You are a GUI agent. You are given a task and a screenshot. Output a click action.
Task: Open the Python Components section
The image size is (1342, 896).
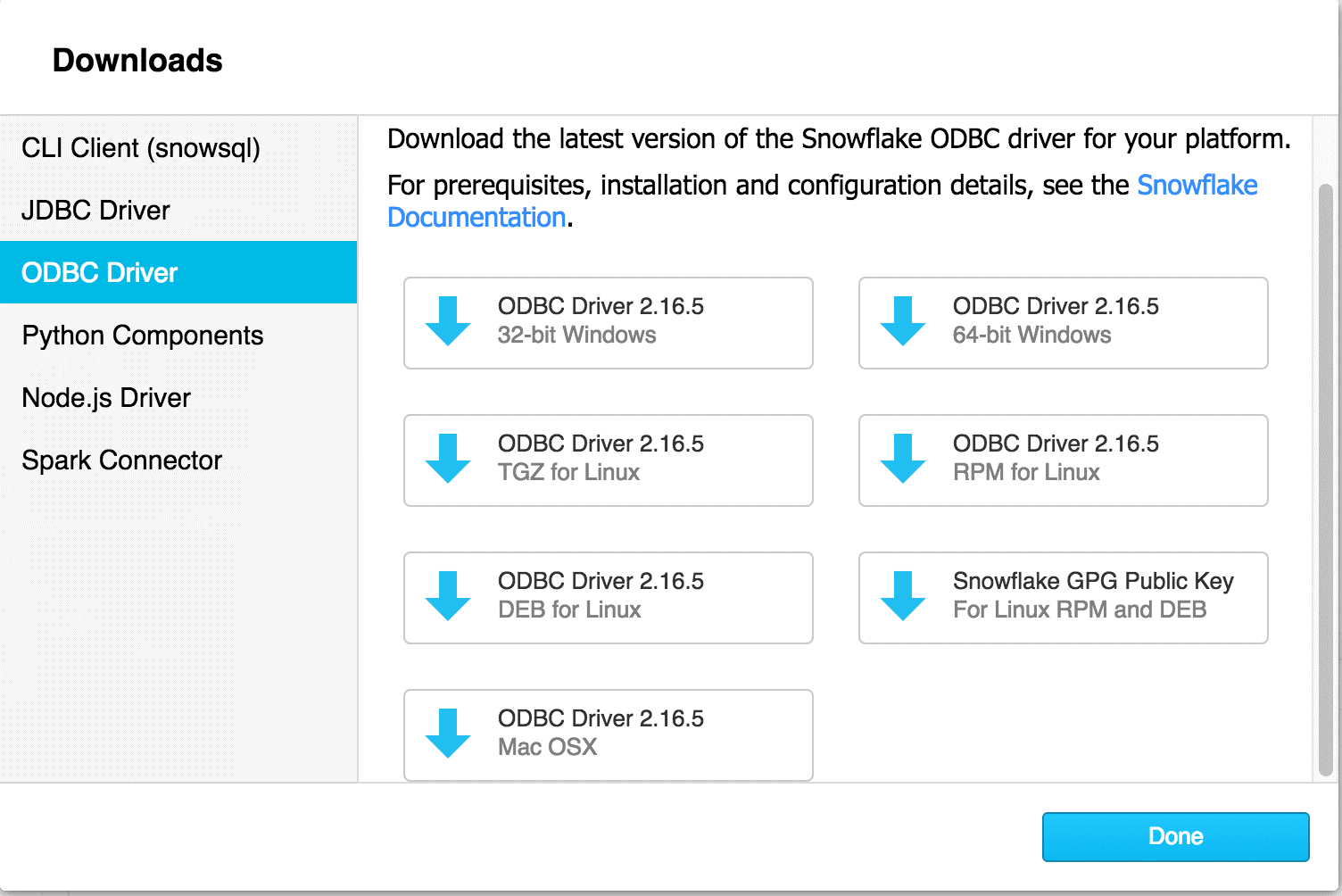point(142,336)
